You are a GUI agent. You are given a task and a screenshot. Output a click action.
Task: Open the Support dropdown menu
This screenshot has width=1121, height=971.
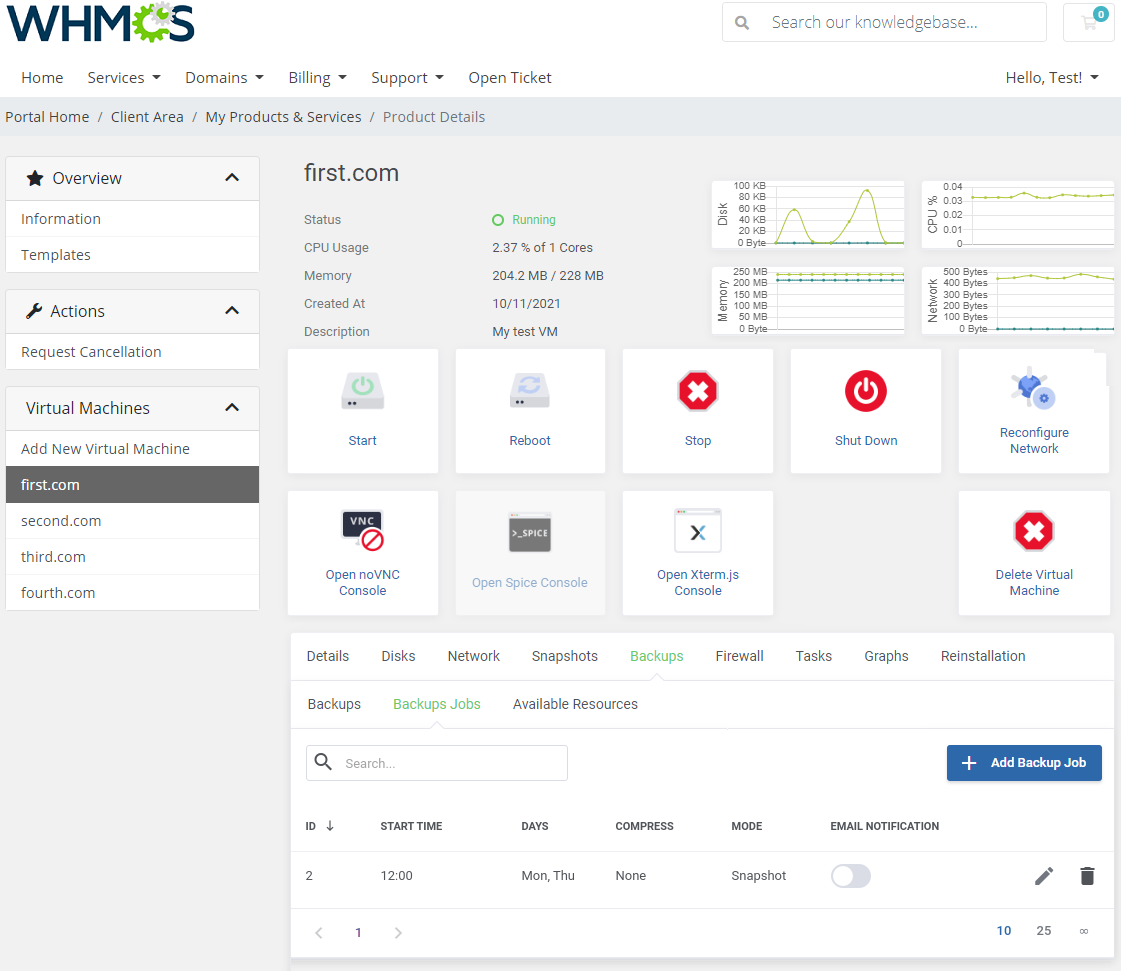(408, 77)
